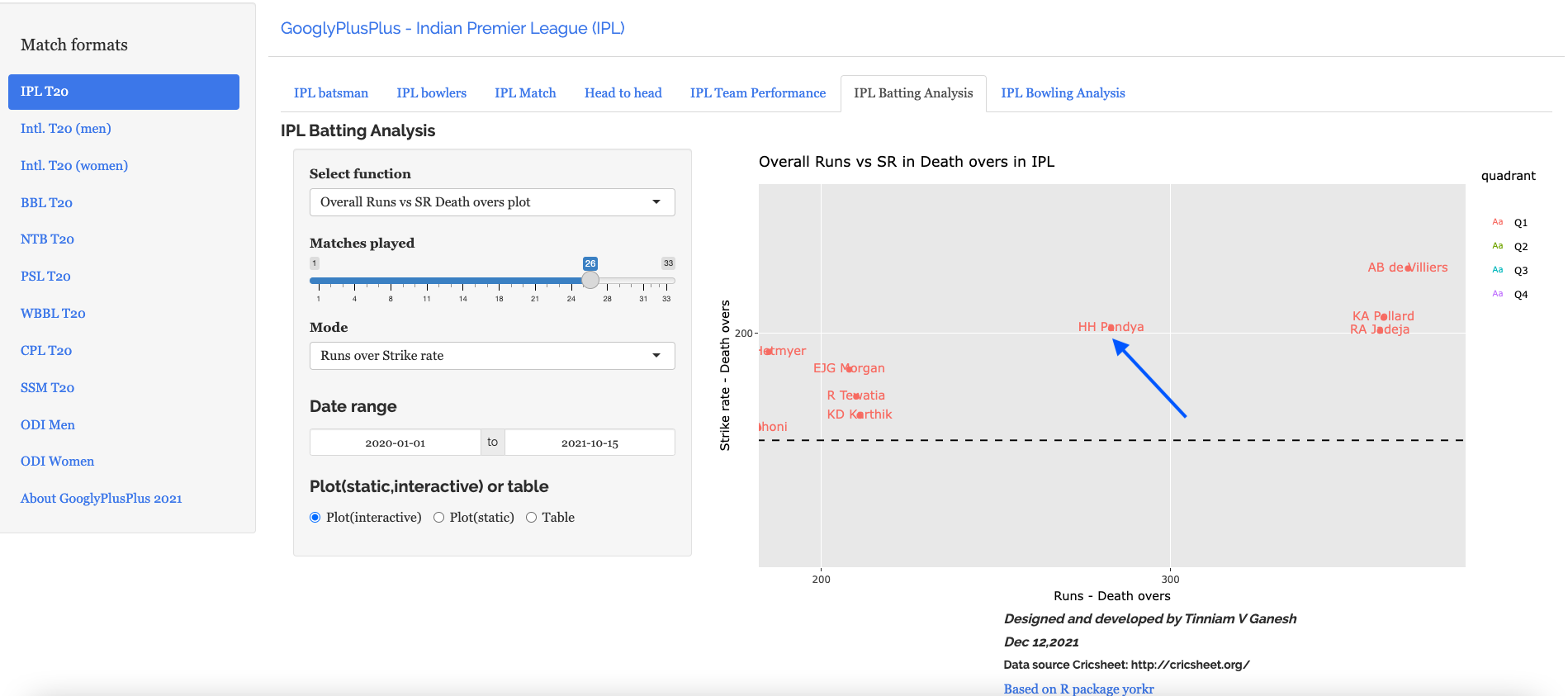Click the EJG Morgan data point
The height and width of the screenshot is (696, 1568).
[849, 369]
